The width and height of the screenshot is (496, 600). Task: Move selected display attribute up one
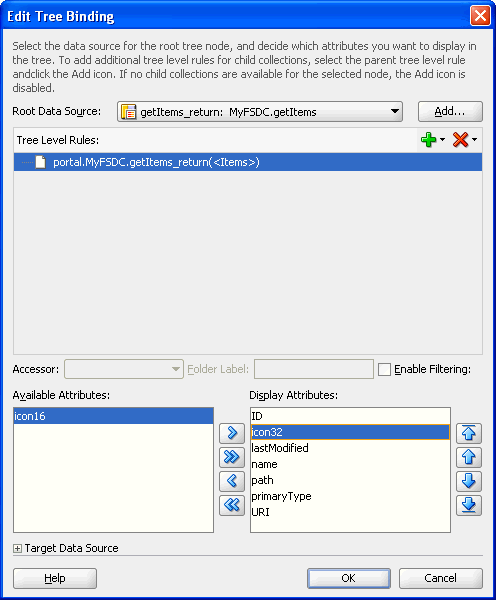(469, 457)
